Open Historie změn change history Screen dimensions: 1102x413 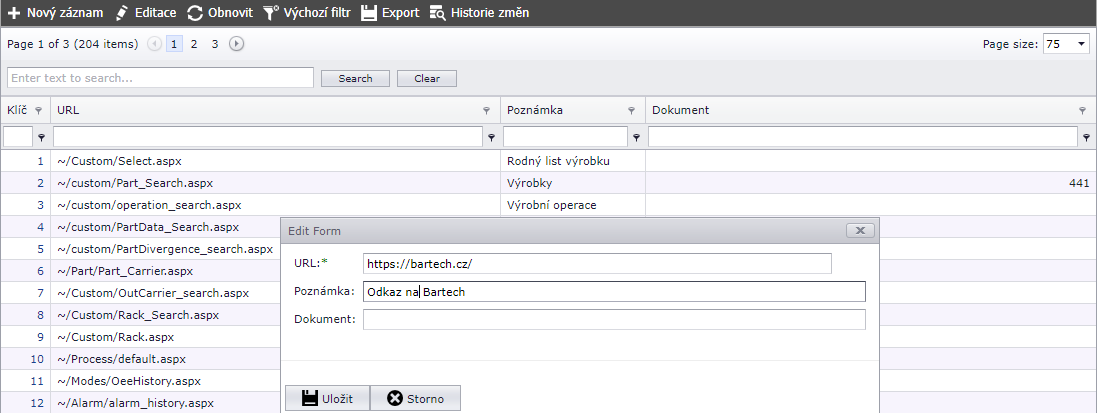(x=478, y=13)
